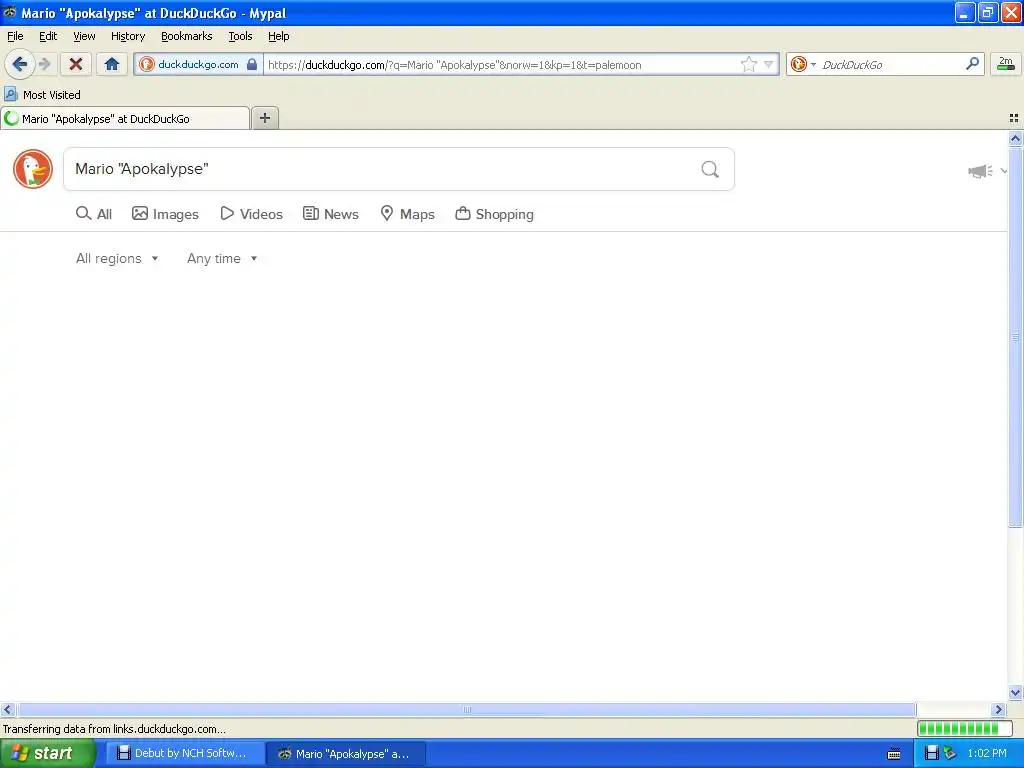The height and width of the screenshot is (768, 1024).
Task: Select the All results tab
Action: pyautogui.click(x=94, y=214)
